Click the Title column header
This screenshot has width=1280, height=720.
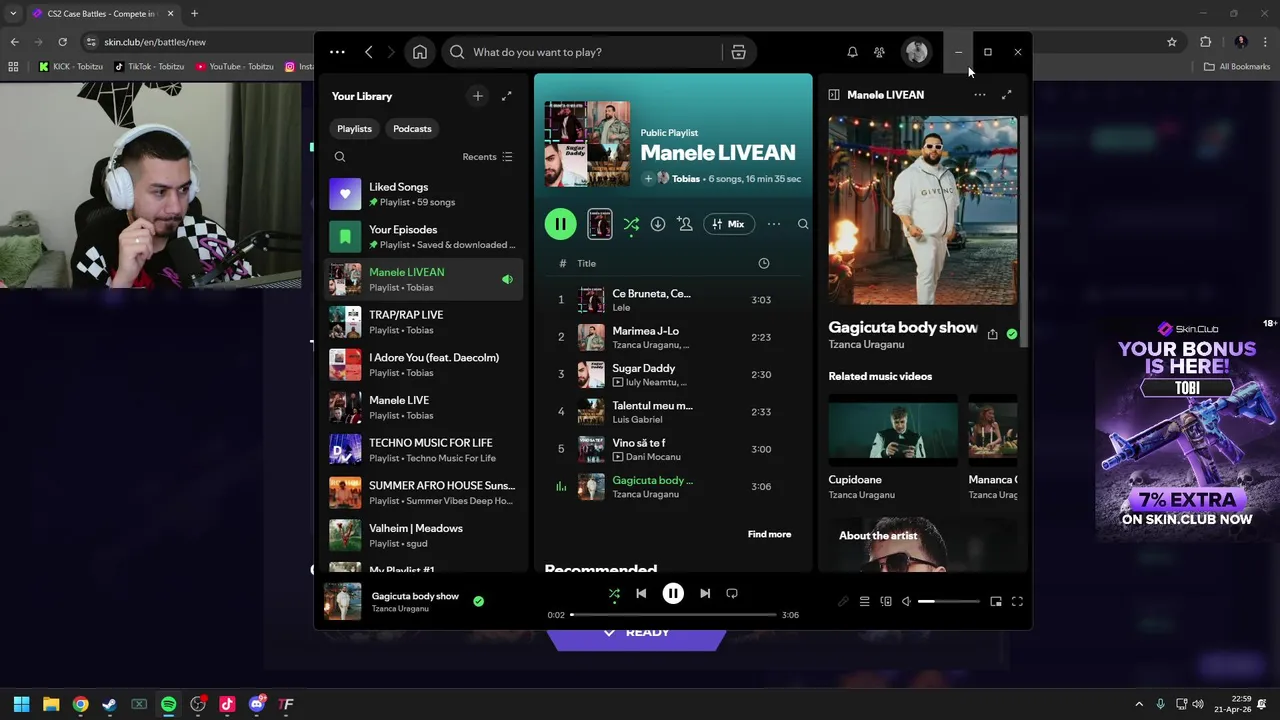click(x=587, y=264)
